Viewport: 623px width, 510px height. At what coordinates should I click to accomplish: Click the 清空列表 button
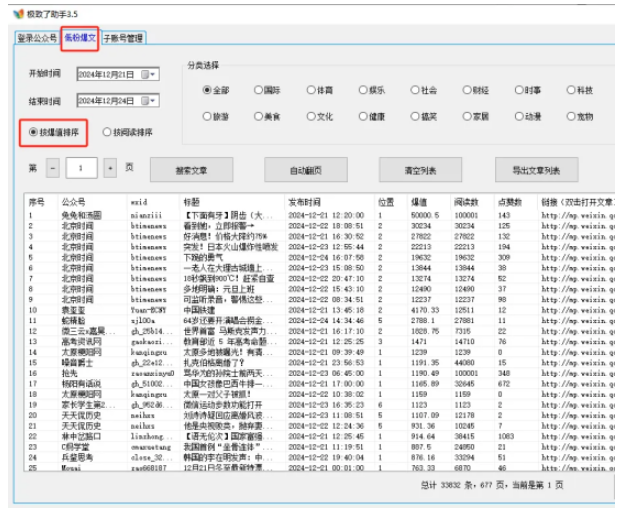(420, 170)
